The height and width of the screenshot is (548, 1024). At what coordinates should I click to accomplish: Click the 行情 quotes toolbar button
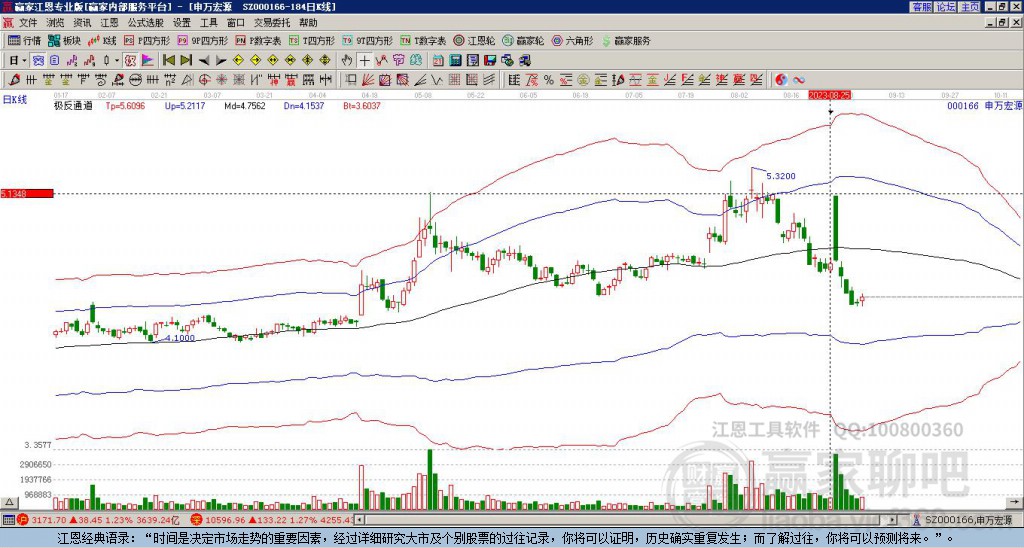tap(25, 40)
